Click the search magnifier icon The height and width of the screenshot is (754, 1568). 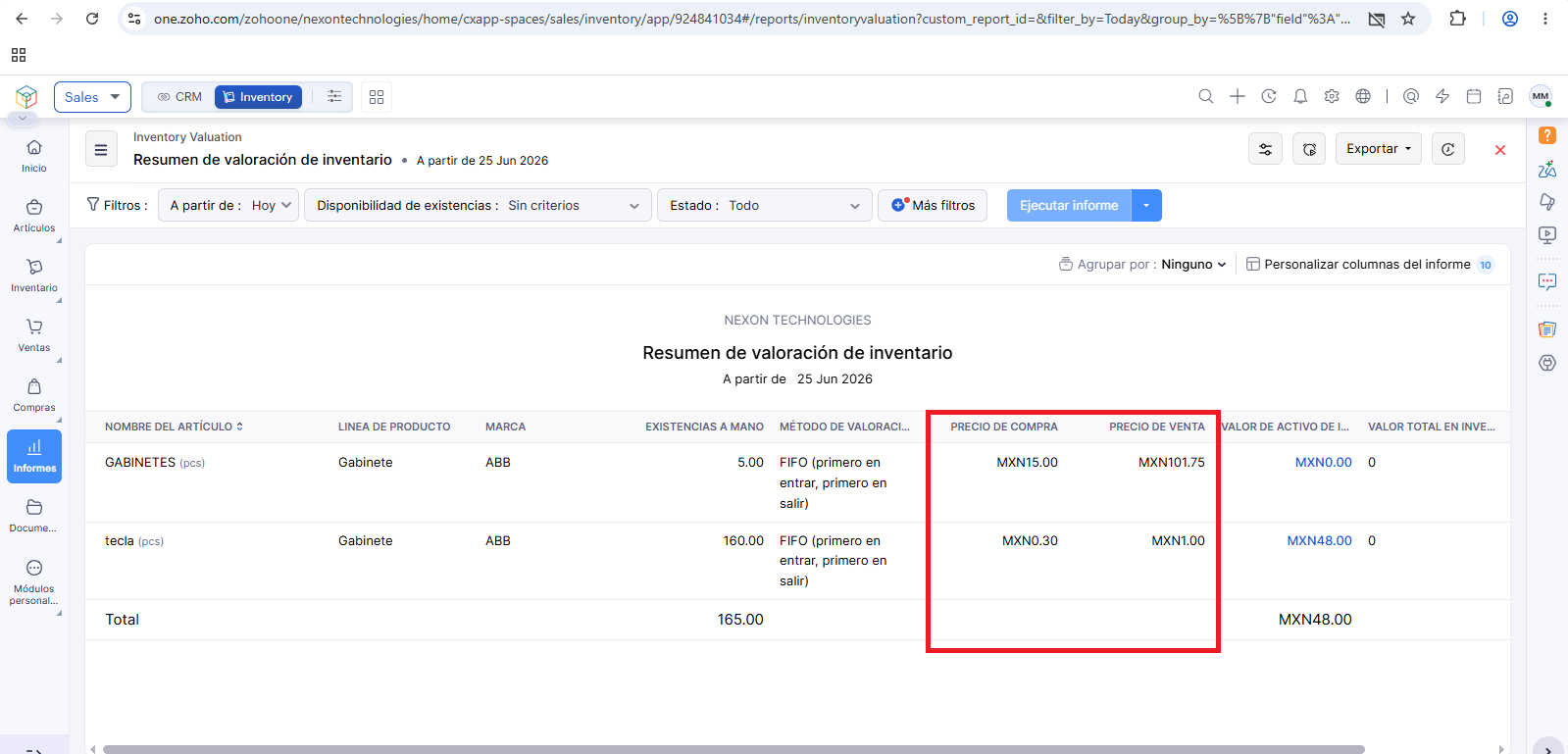pos(1206,96)
